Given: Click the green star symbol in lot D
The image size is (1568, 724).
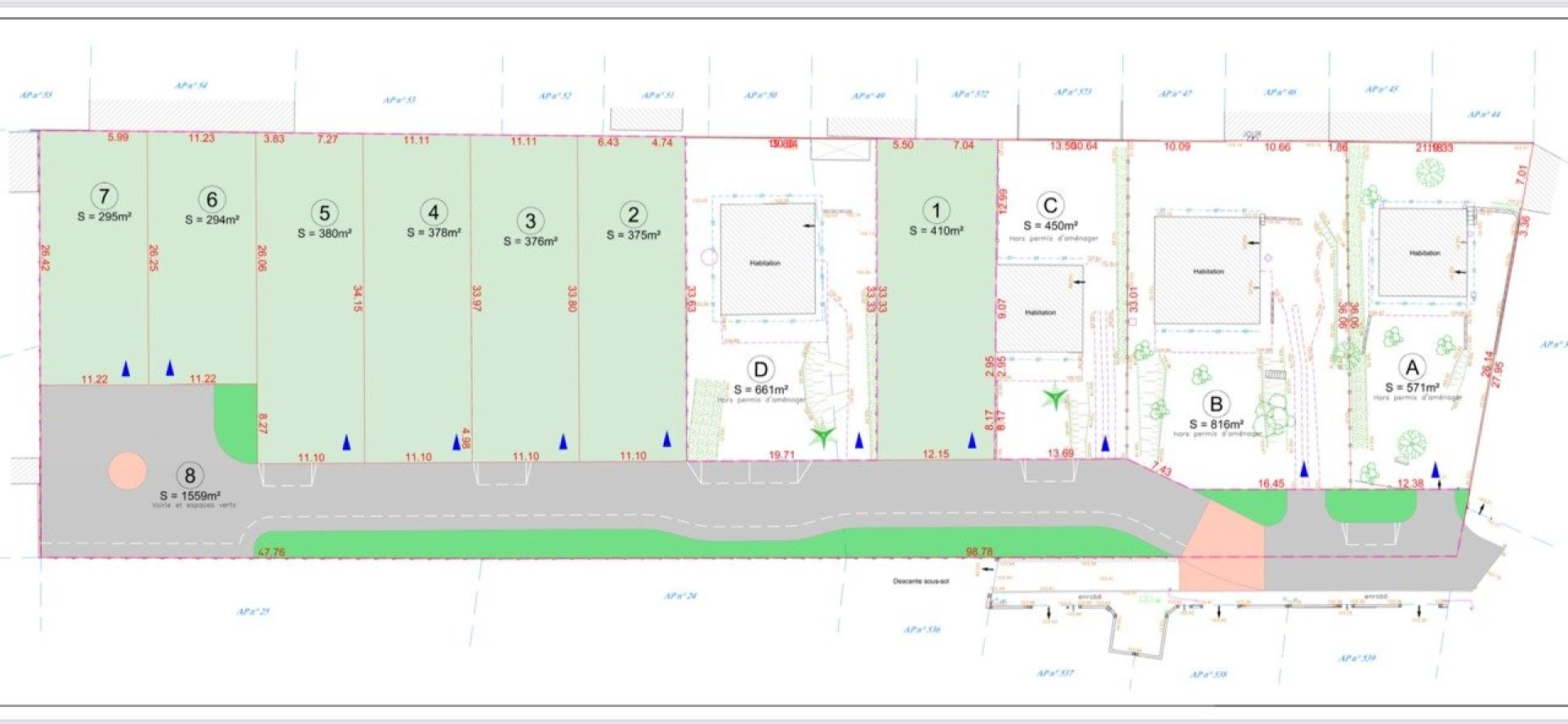Looking at the screenshot, I should tap(823, 437).
